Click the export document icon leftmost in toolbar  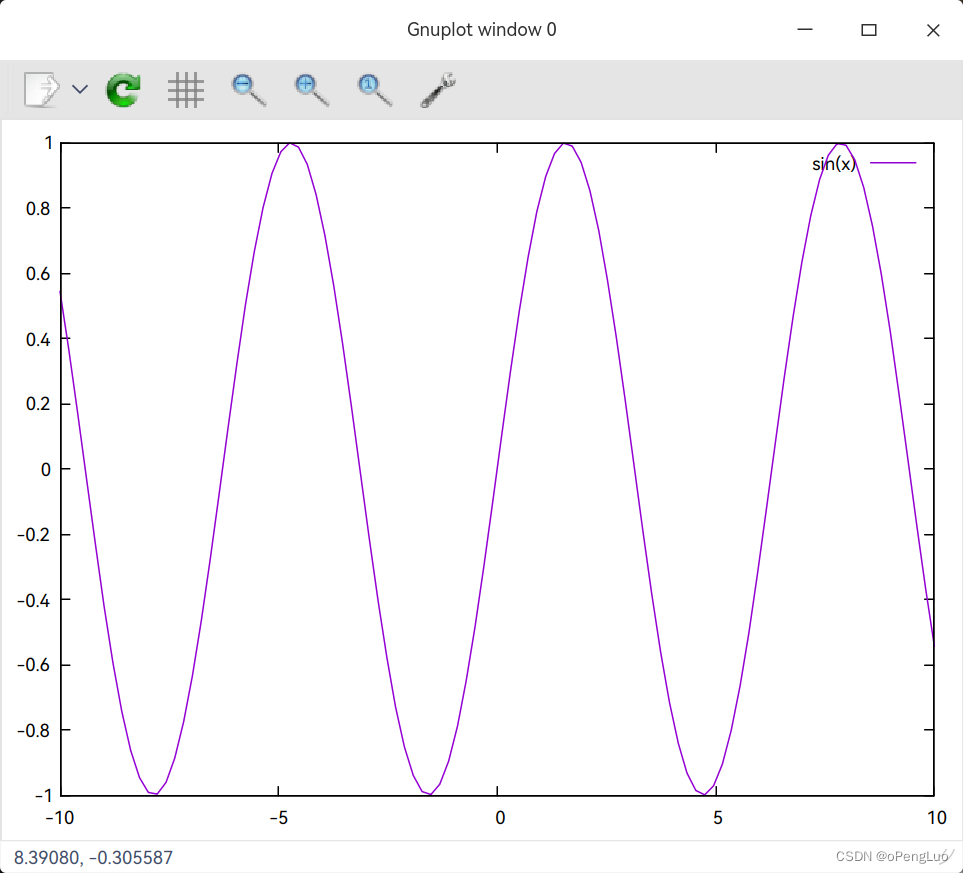pos(38,89)
